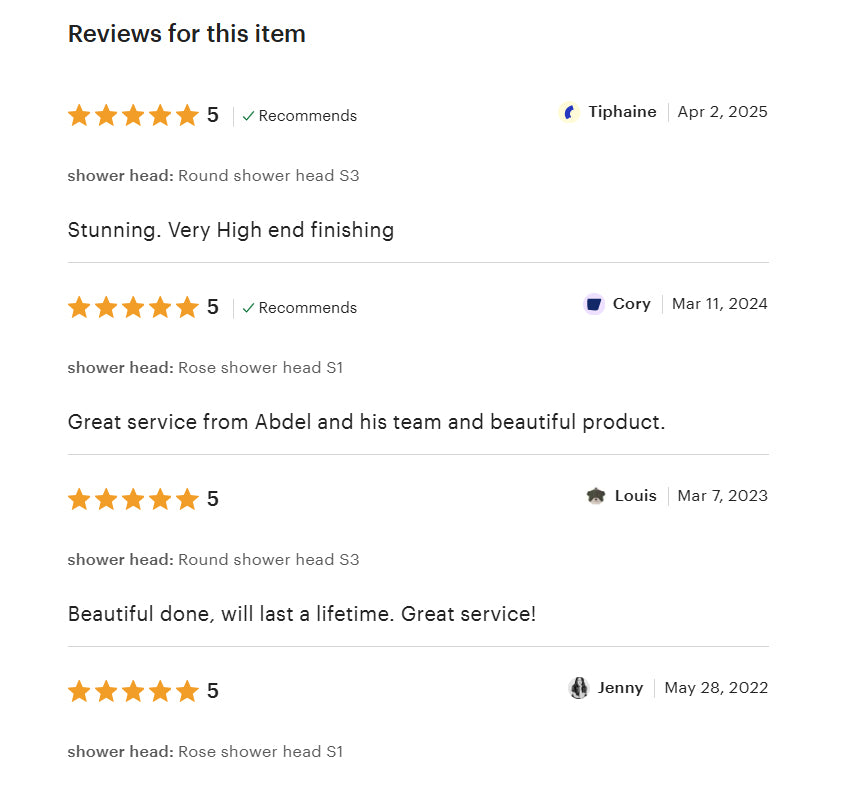This screenshot has width=844, height=796.
Task: Open reviewer Cory's profile name link
Action: 631,304
